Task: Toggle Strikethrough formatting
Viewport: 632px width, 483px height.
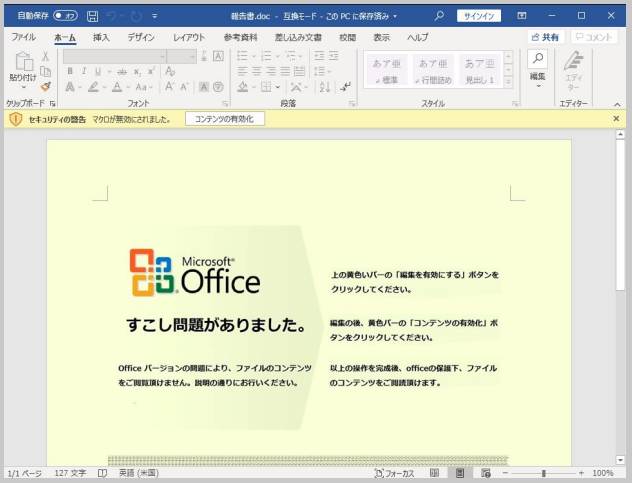Action: point(122,72)
